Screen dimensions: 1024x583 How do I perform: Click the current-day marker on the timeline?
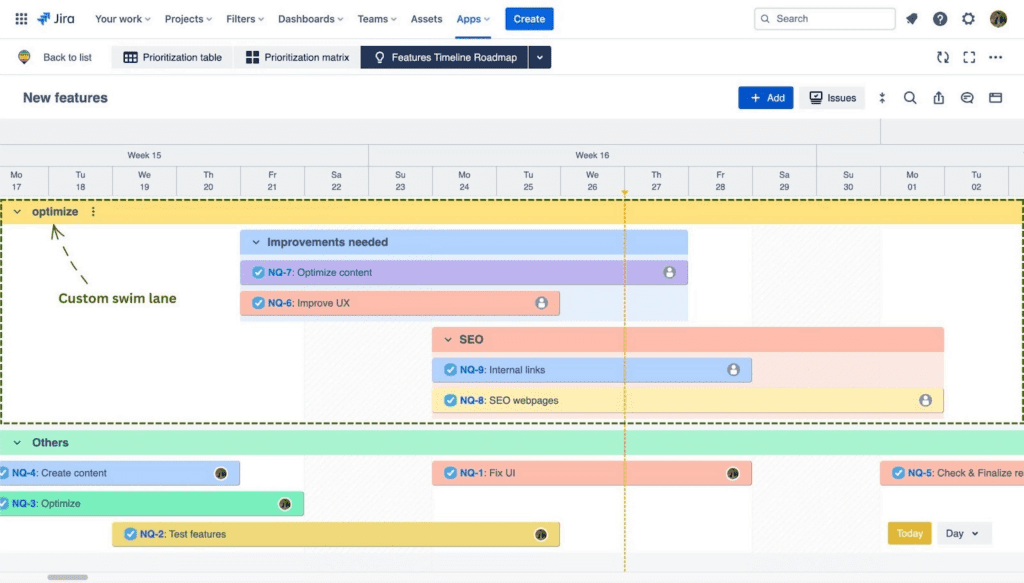tap(624, 193)
